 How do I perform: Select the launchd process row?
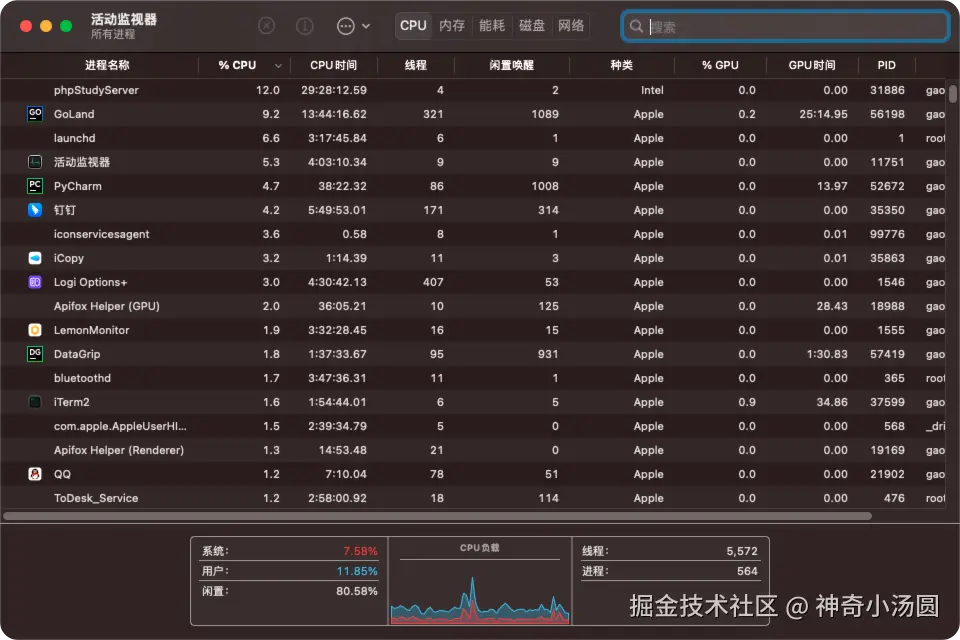pos(473,138)
